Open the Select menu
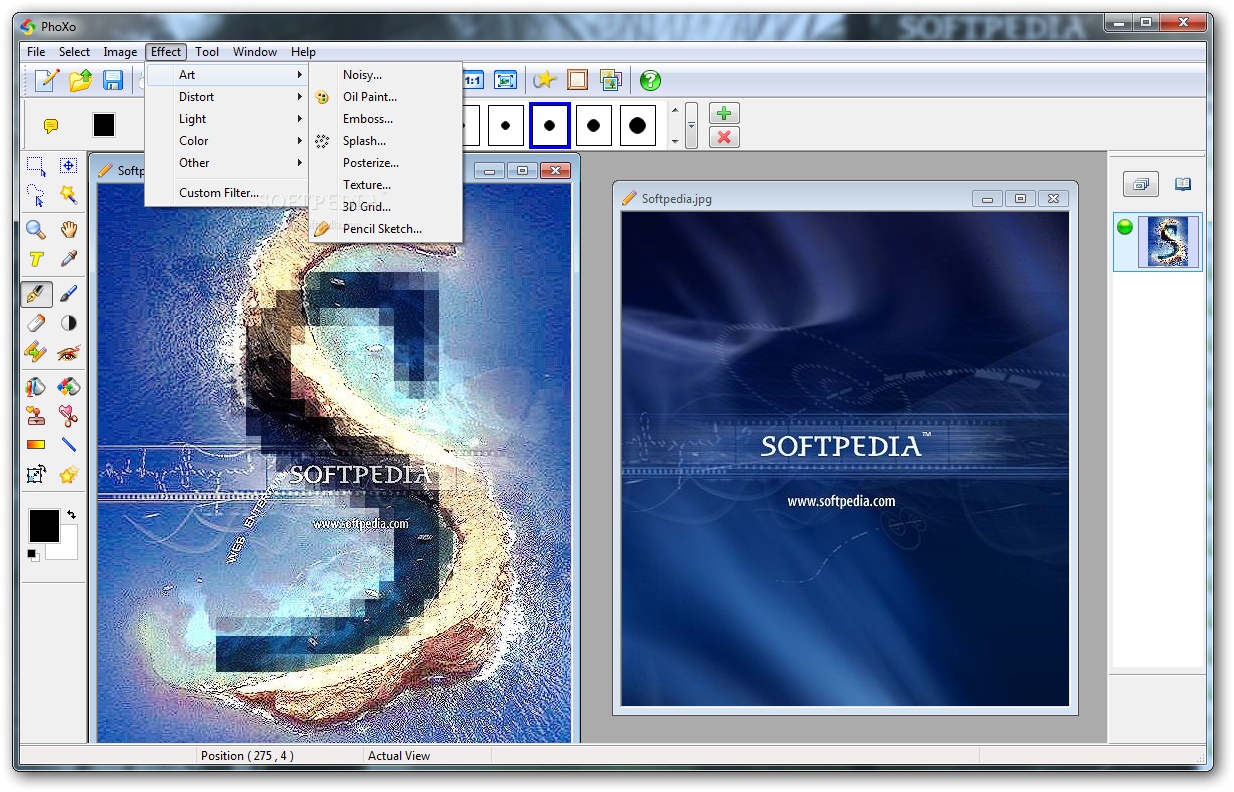This screenshot has height=792, width=1234. click(74, 52)
